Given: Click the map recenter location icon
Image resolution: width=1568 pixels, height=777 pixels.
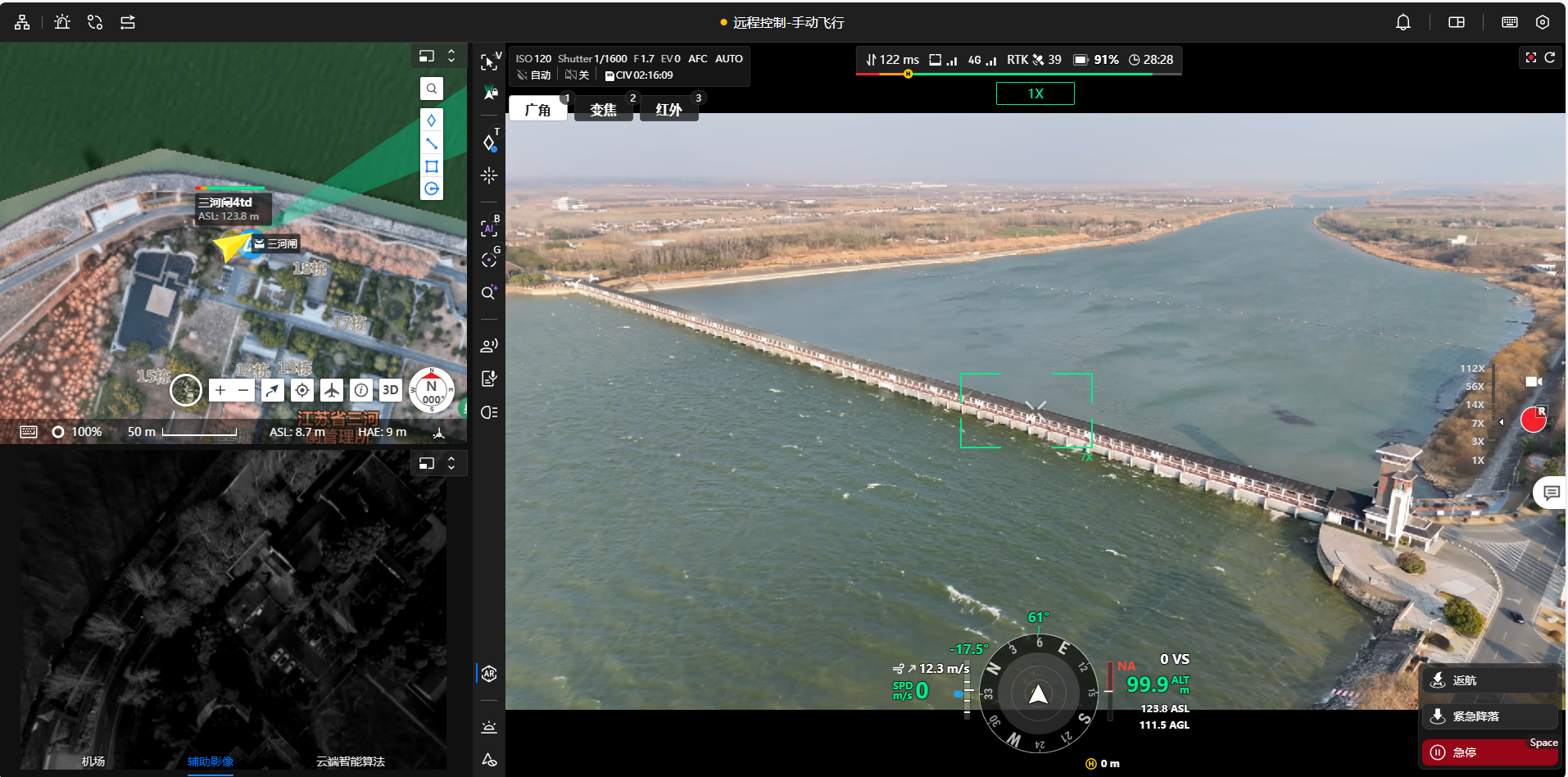Looking at the screenshot, I should pos(302,391).
